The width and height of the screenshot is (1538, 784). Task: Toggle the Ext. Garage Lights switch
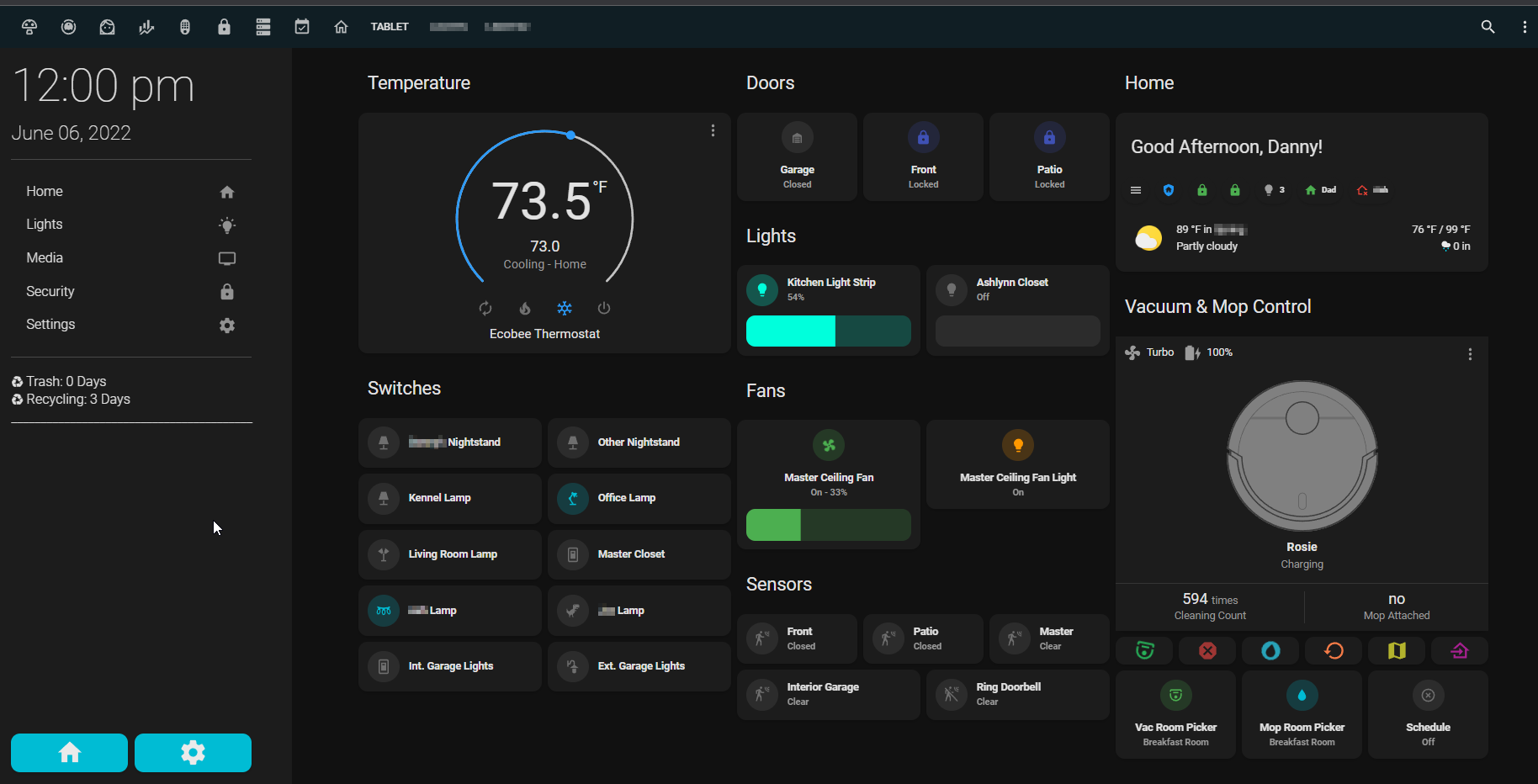pyautogui.click(x=639, y=666)
